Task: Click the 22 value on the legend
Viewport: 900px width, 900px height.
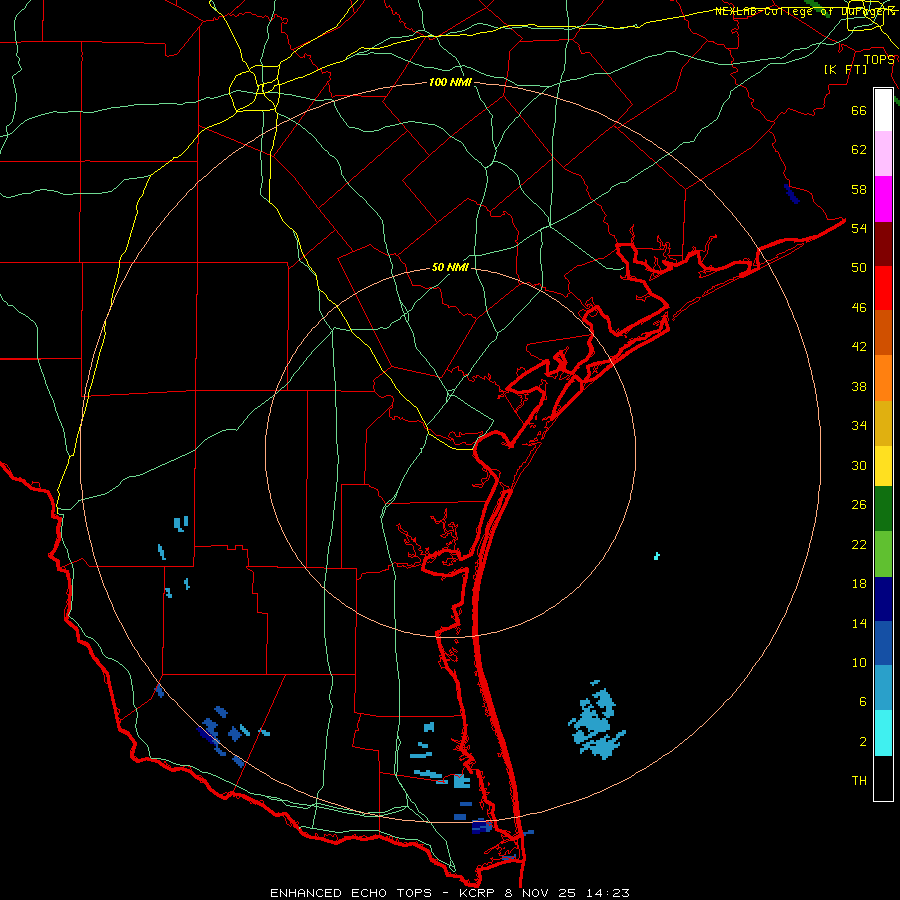Action: [859, 544]
